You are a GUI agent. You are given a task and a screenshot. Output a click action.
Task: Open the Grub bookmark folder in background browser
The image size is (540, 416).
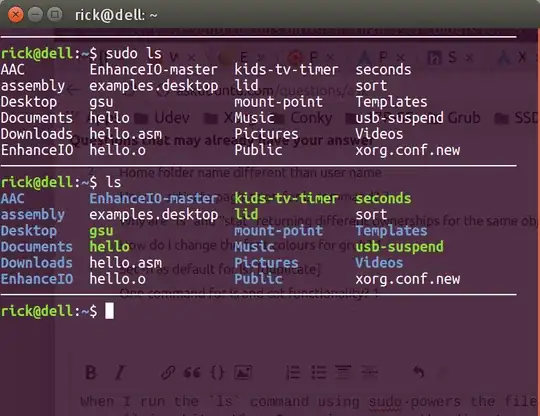click(x=464, y=118)
